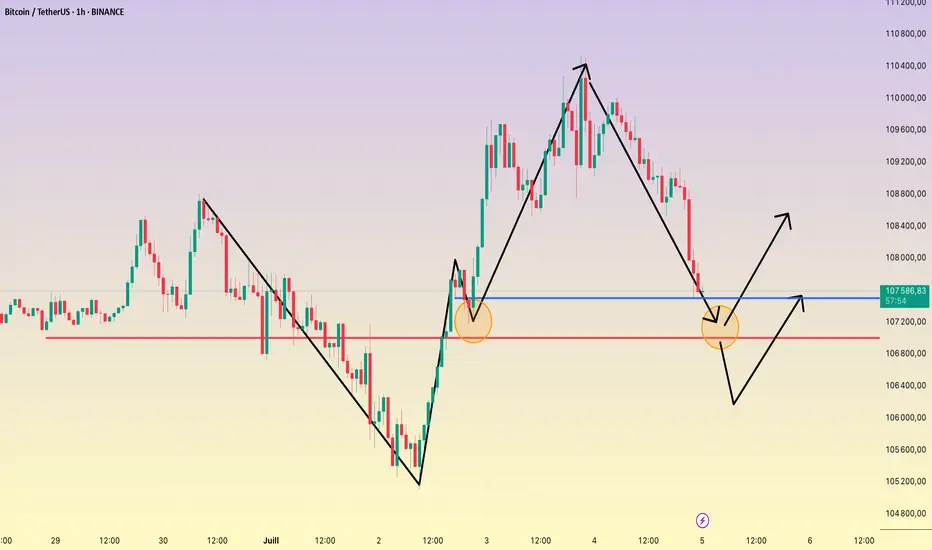
Task: Click the current price label 107586,83
Action: [x=905, y=291]
